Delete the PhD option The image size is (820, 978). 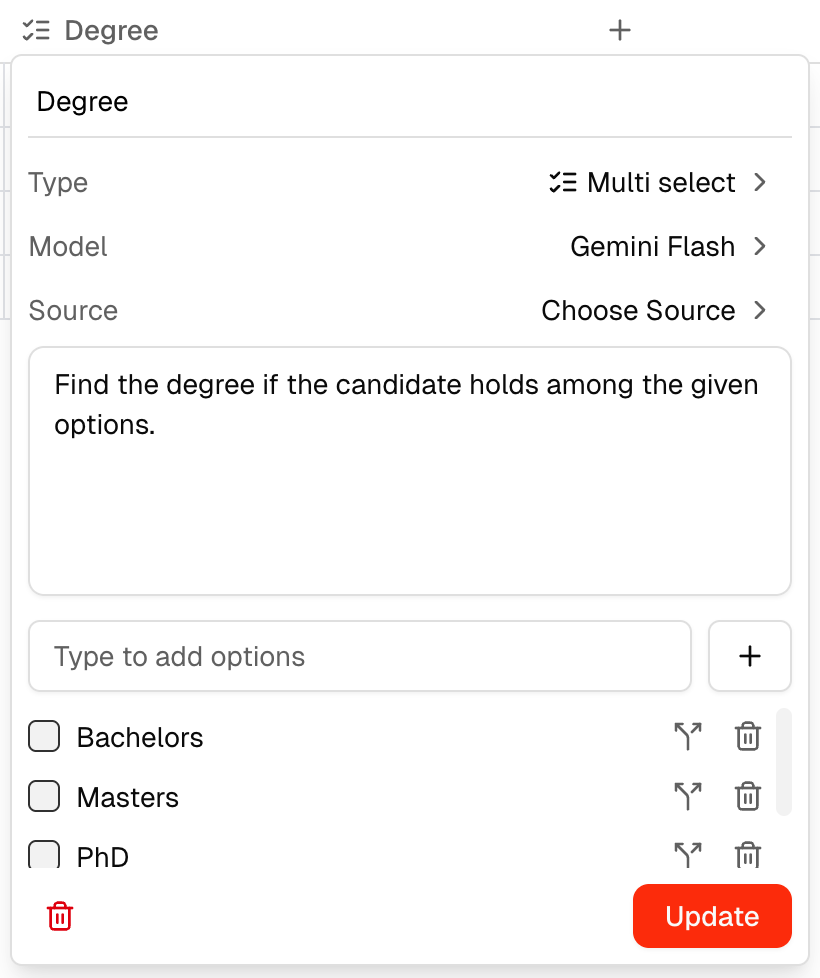pyautogui.click(x=747, y=855)
